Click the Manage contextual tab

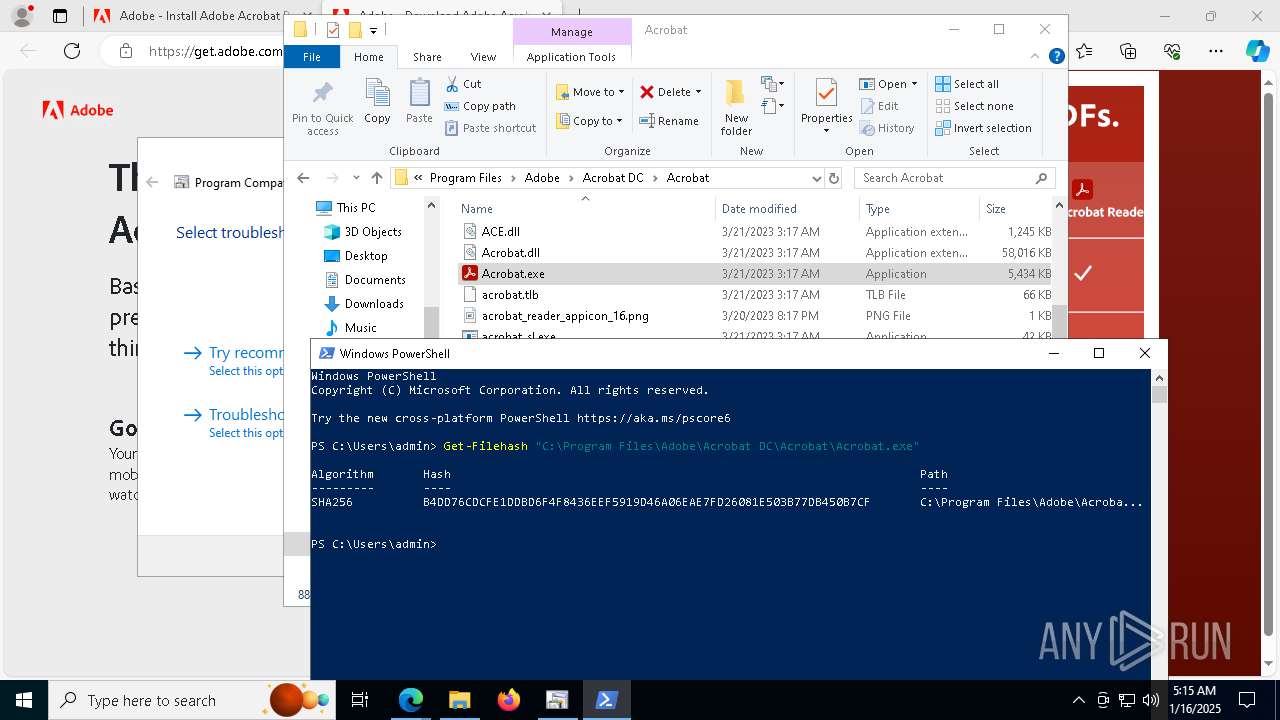[x=572, y=32]
